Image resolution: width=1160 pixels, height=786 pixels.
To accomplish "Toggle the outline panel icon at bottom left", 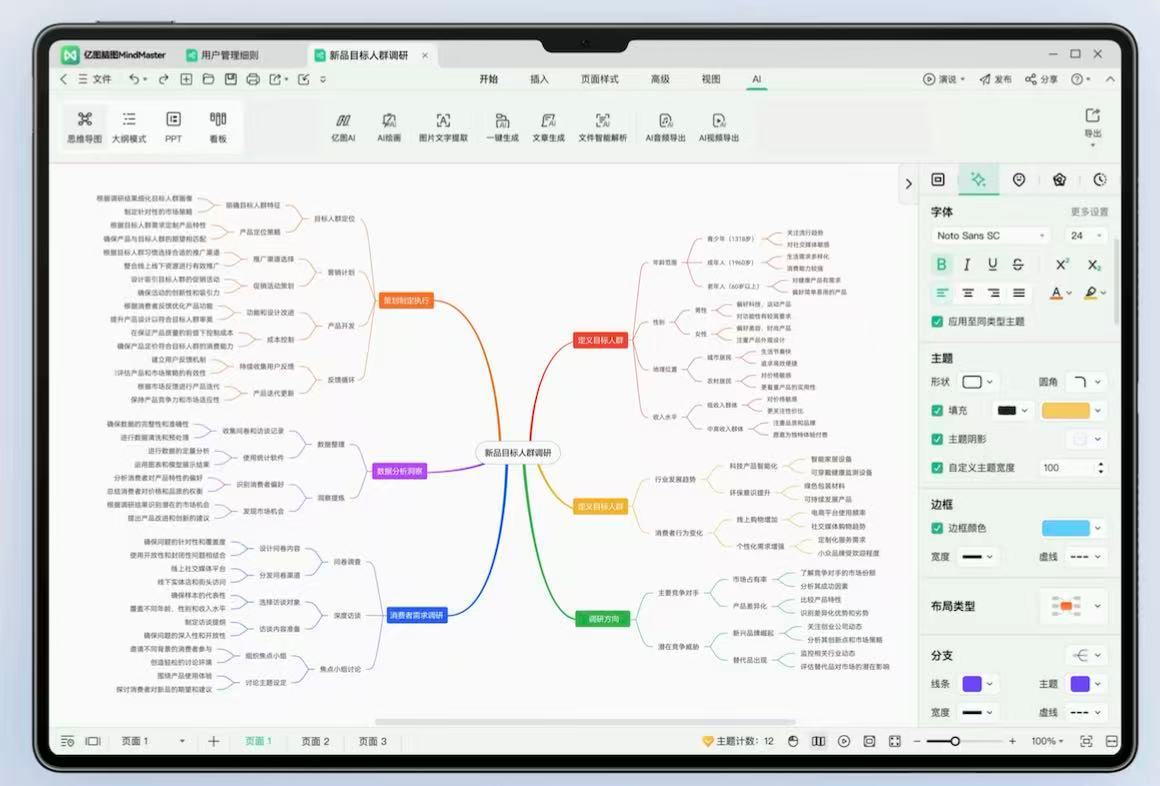I will coord(67,741).
